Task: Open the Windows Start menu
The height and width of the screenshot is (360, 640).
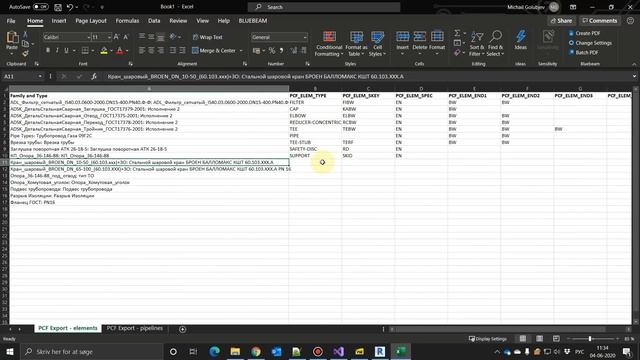Action: 10,351
